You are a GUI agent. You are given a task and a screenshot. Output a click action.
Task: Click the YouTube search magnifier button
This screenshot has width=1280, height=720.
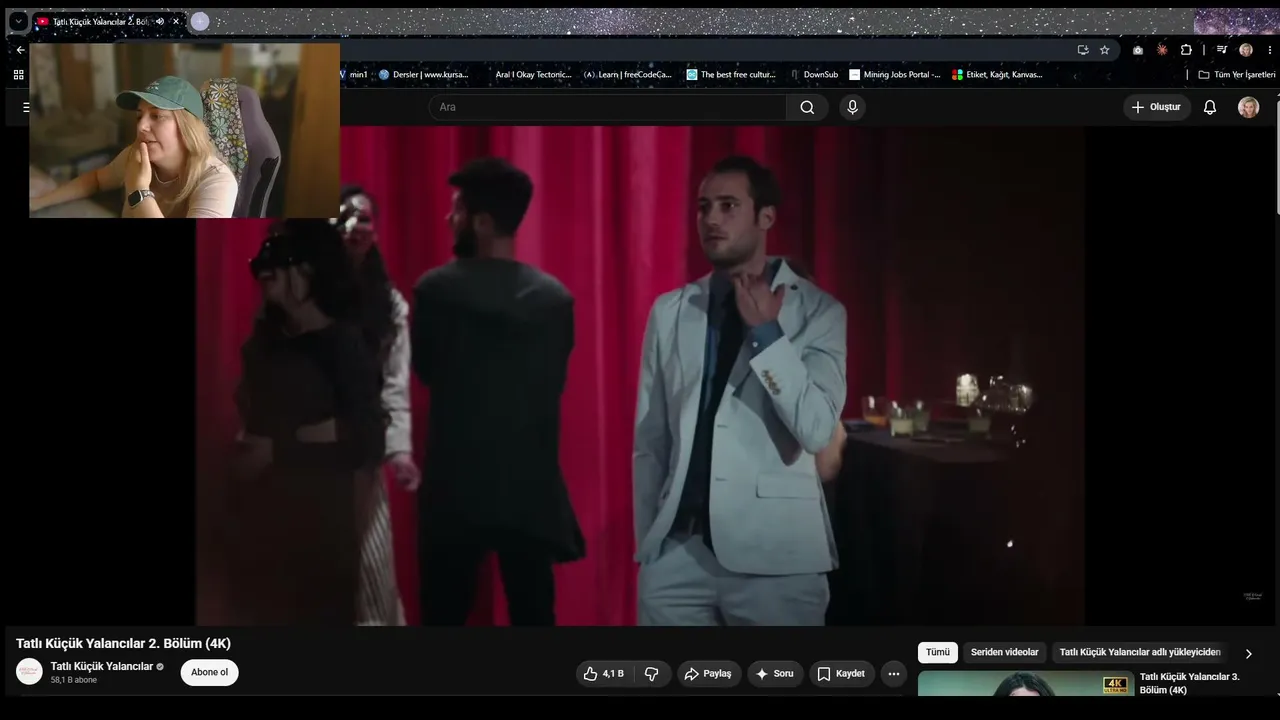point(807,107)
